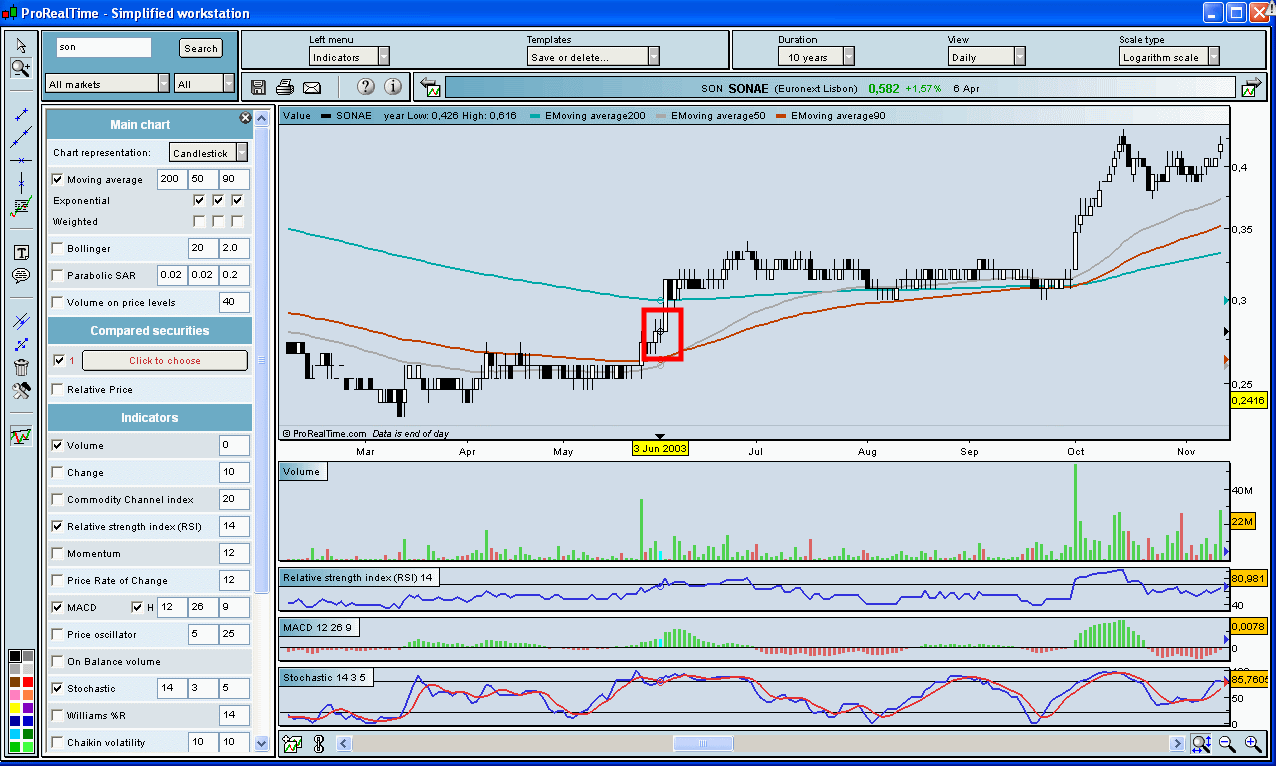
Task: Go to previous chart with left arrow icon
Action: pyautogui.click(x=429, y=88)
